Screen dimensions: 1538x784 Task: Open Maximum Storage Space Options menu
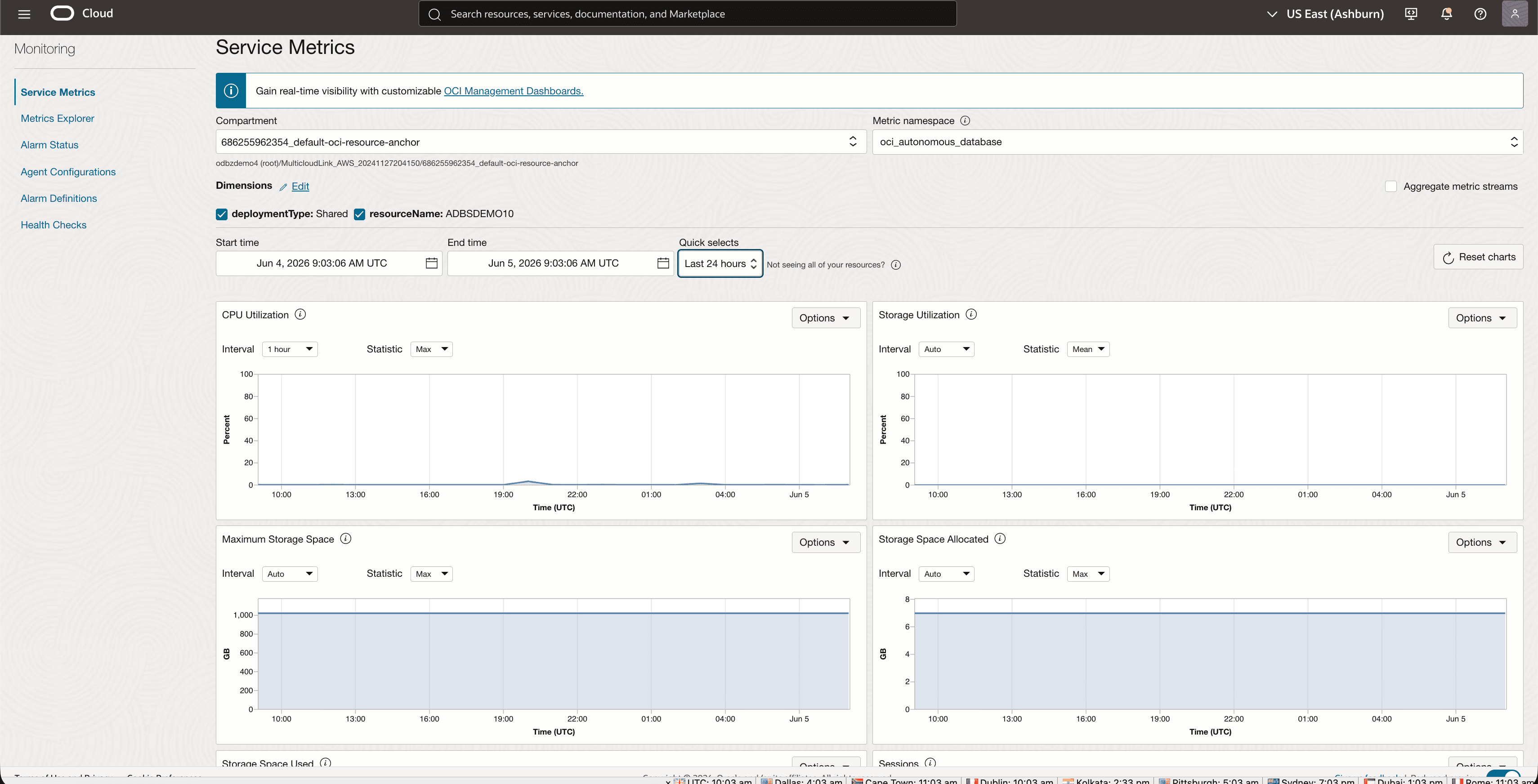coord(826,542)
